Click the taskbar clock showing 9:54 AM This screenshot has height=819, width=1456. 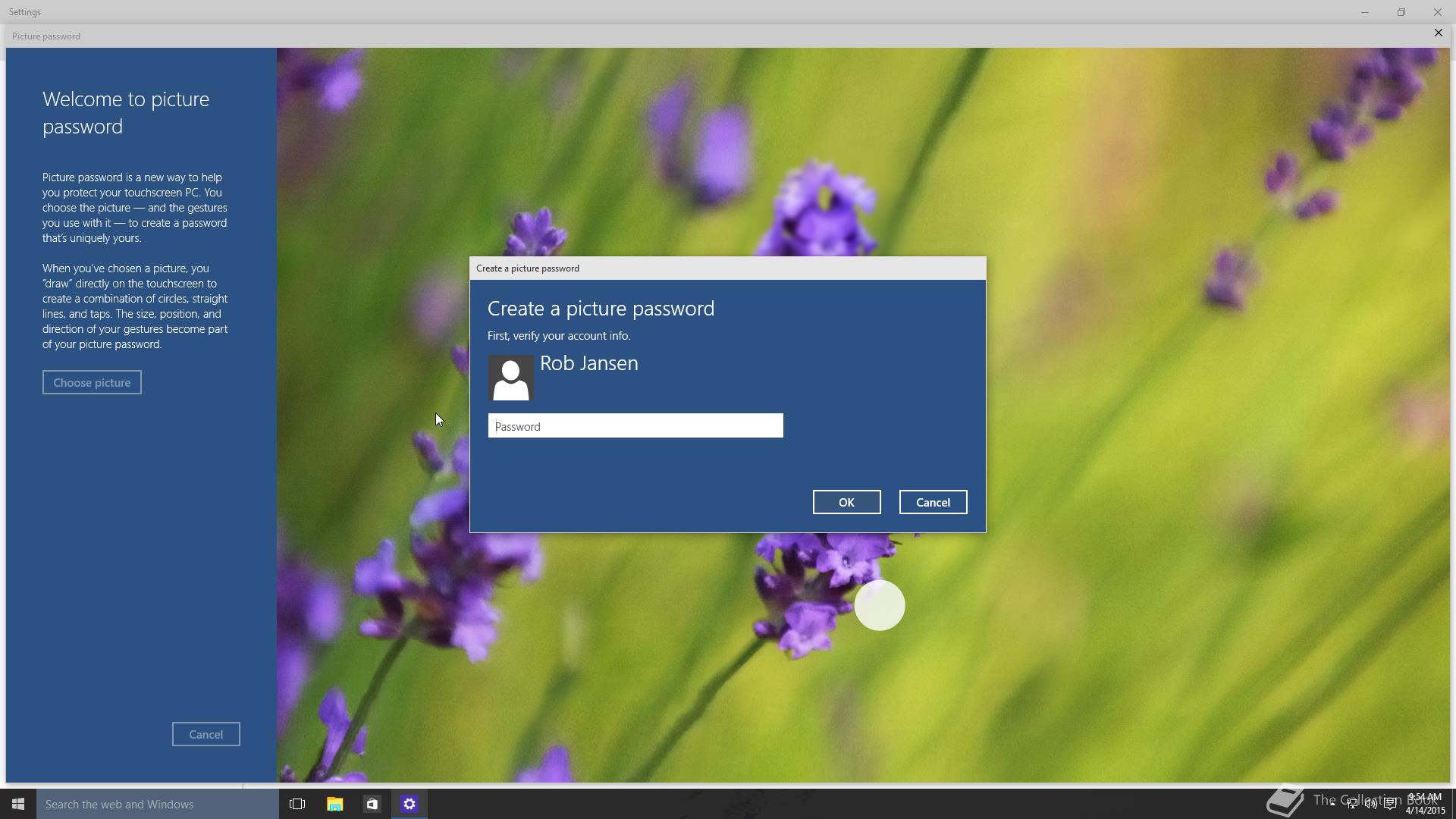(1424, 804)
